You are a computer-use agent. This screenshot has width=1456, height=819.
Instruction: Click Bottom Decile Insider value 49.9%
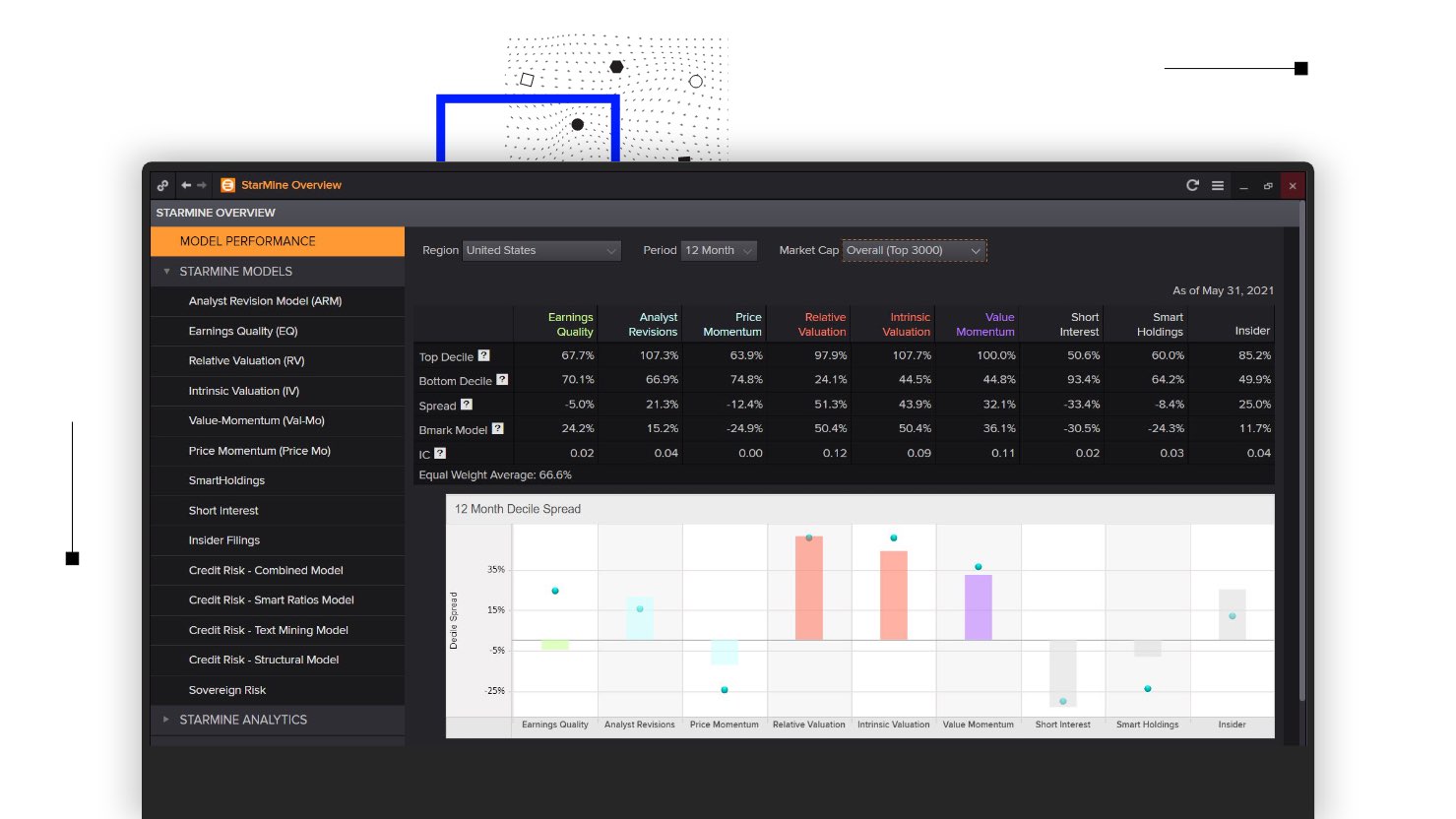pyautogui.click(x=1254, y=379)
